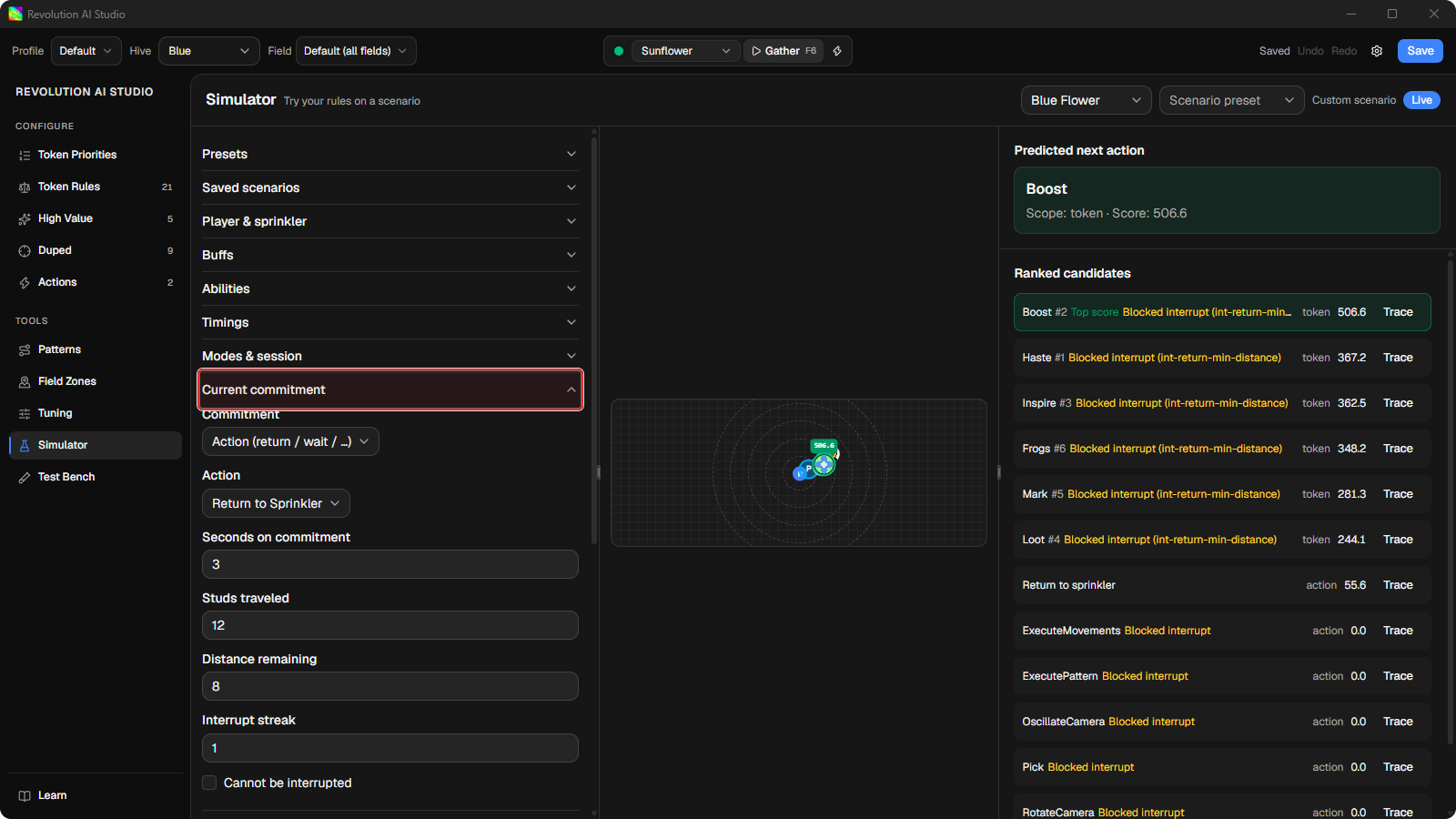Open the Profile Default dropdown
Screen dimensions: 1456x819
click(x=86, y=51)
